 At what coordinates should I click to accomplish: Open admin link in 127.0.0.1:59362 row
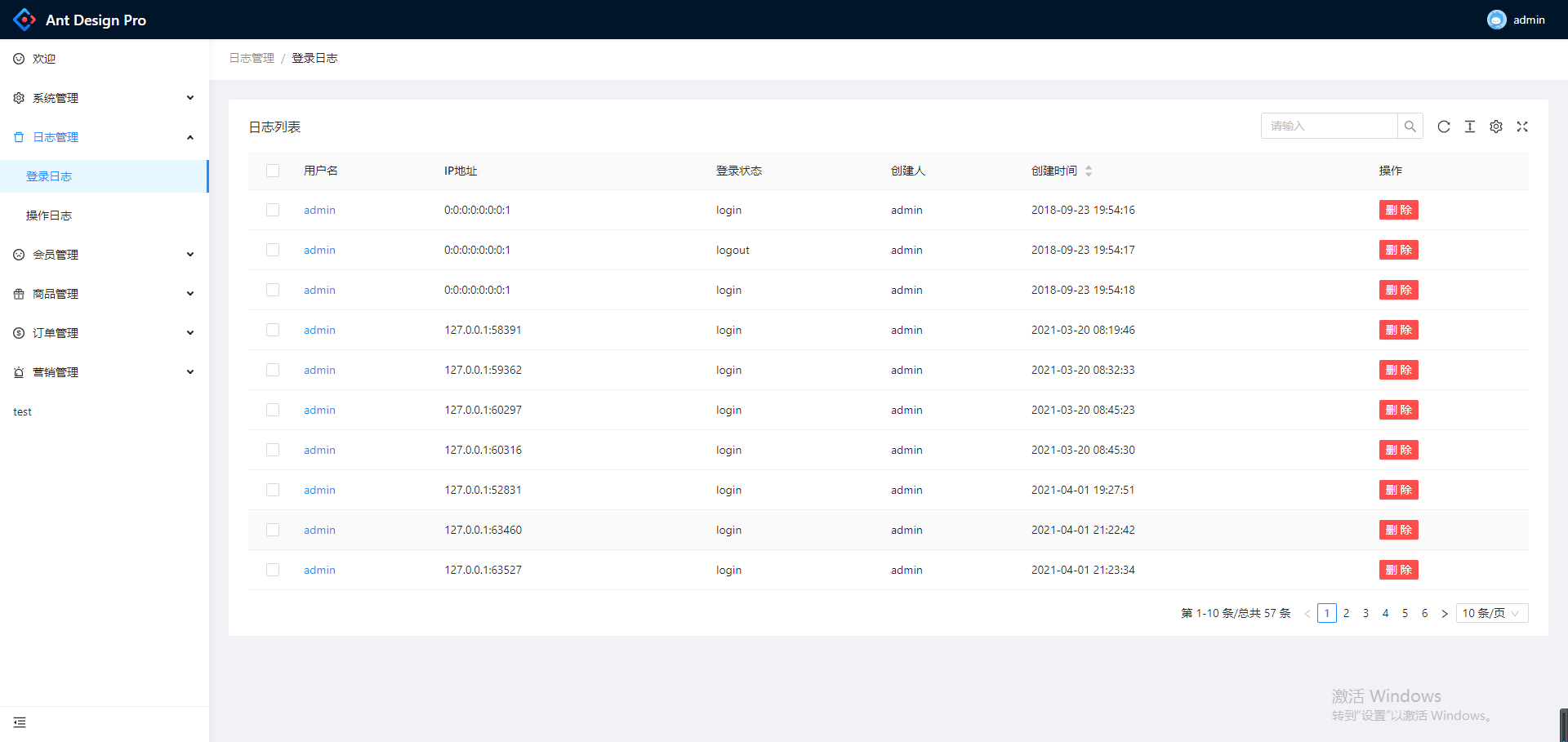pos(319,370)
